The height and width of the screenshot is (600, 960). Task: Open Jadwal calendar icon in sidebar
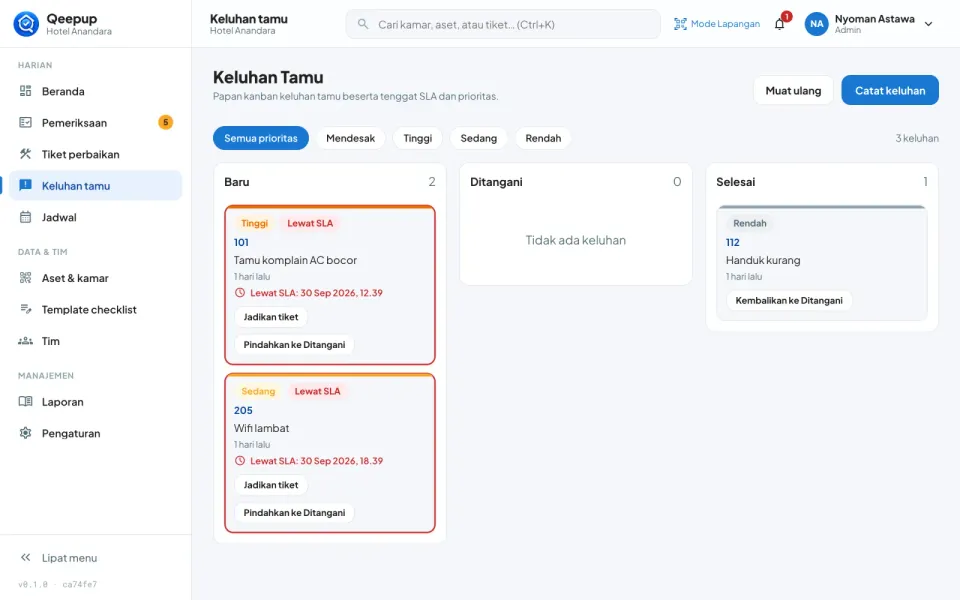pyautogui.click(x=25, y=217)
